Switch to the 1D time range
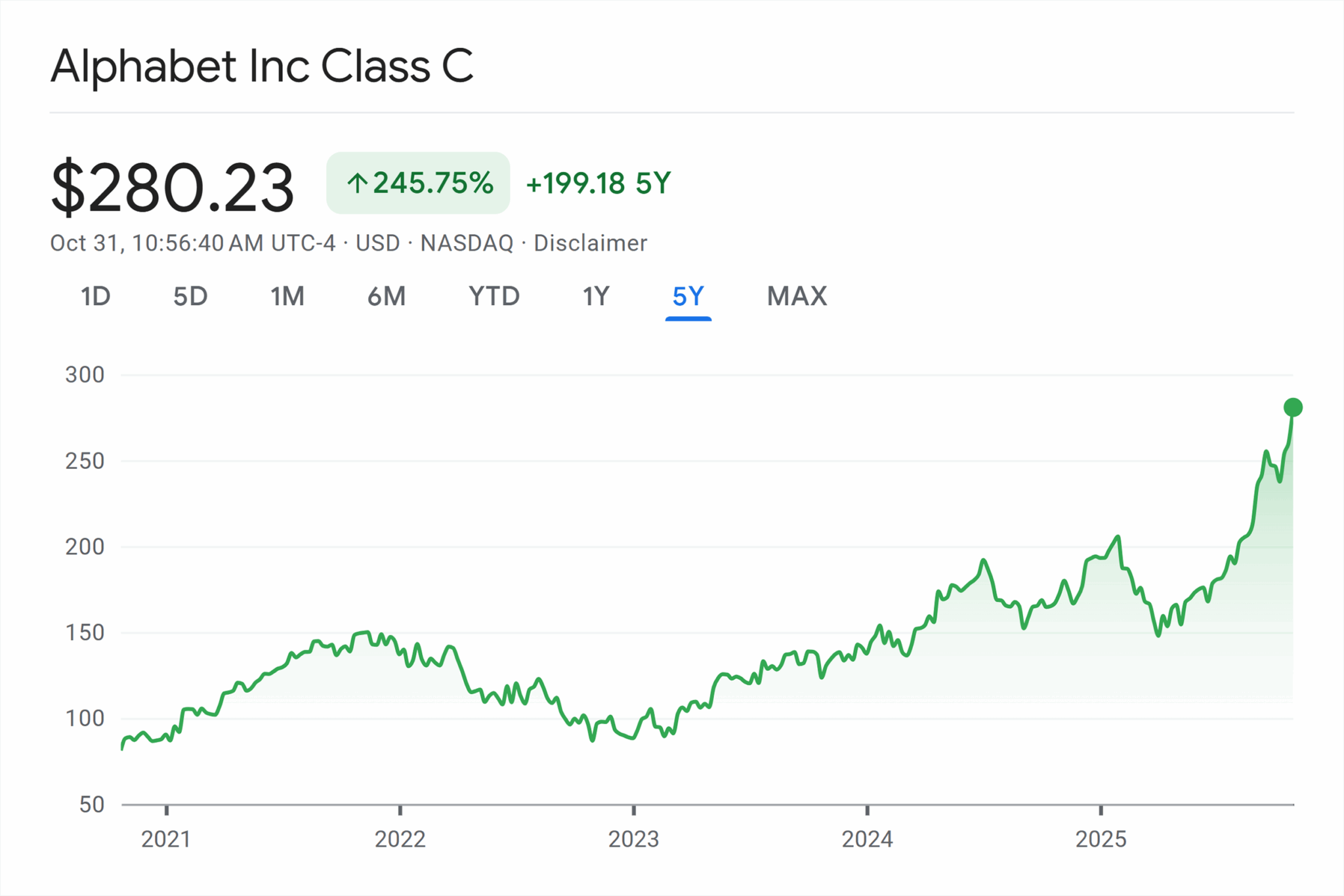The height and width of the screenshot is (896, 1344). point(96,296)
